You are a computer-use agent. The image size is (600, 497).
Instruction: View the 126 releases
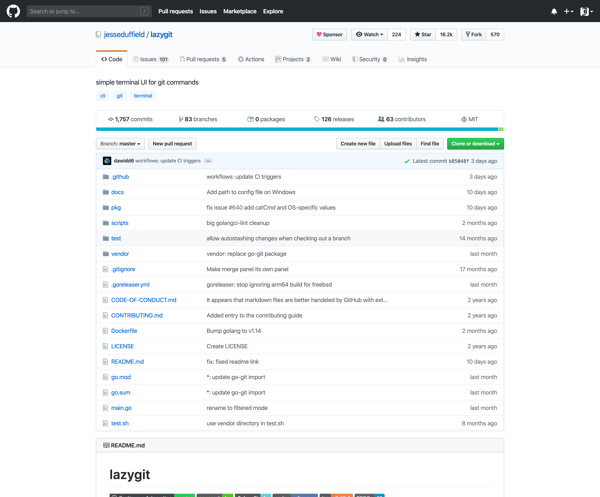334,119
